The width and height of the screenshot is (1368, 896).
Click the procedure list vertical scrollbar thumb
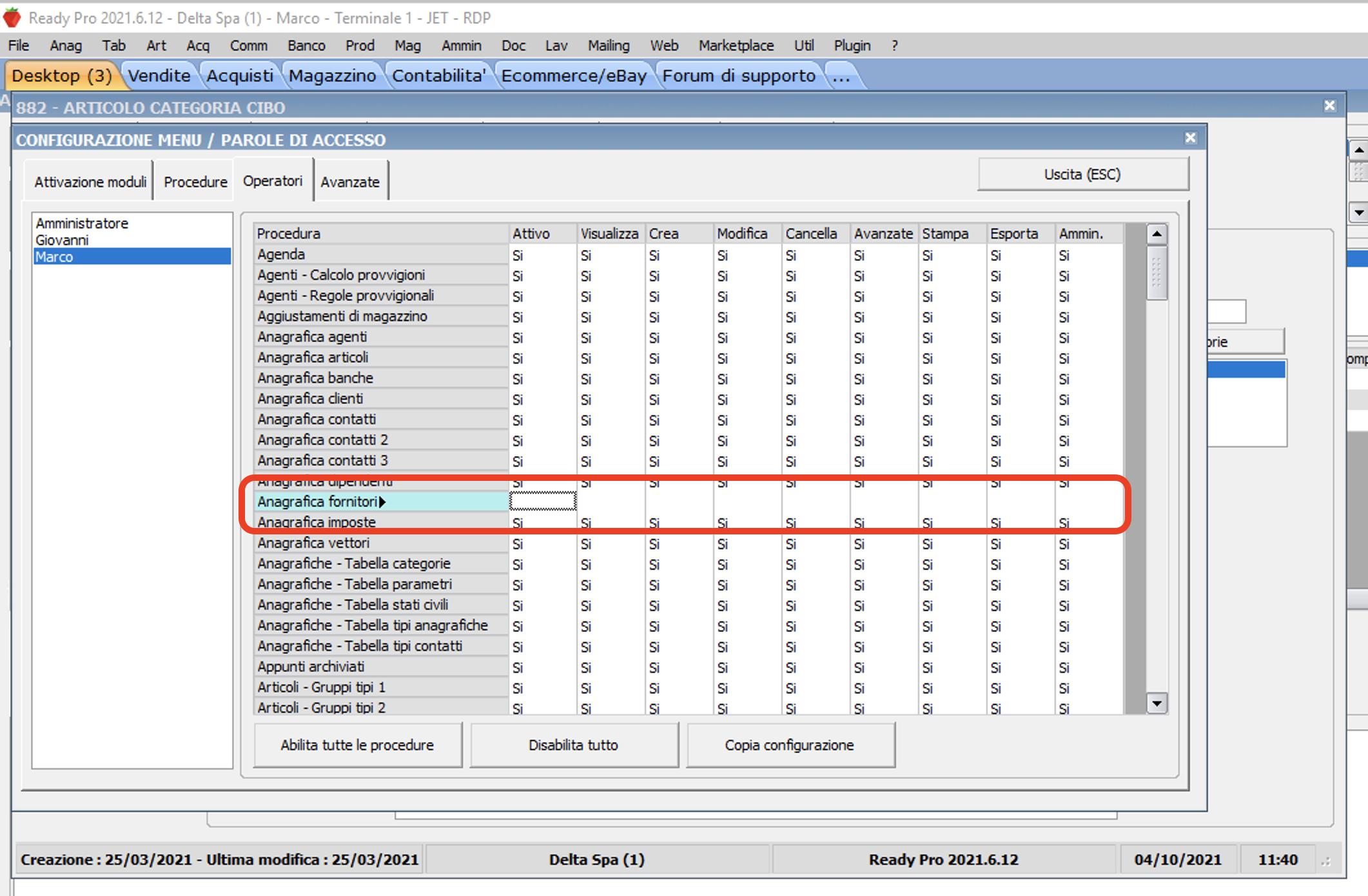pos(1157,273)
